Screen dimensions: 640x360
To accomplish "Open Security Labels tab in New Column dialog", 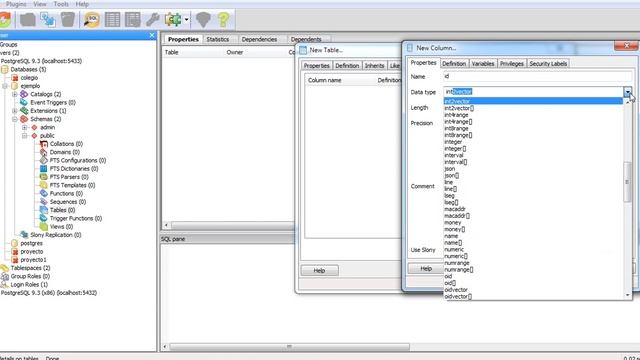I will coord(548,64).
